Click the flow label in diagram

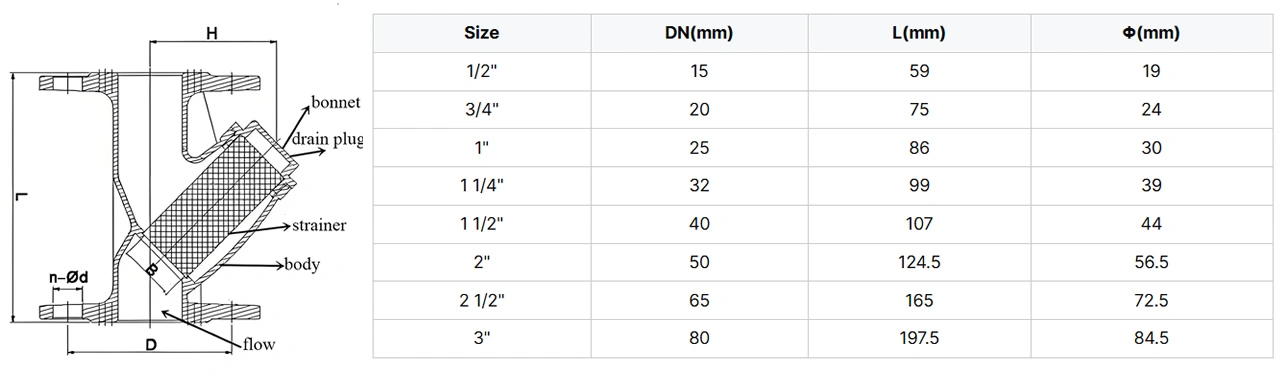point(258,345)
